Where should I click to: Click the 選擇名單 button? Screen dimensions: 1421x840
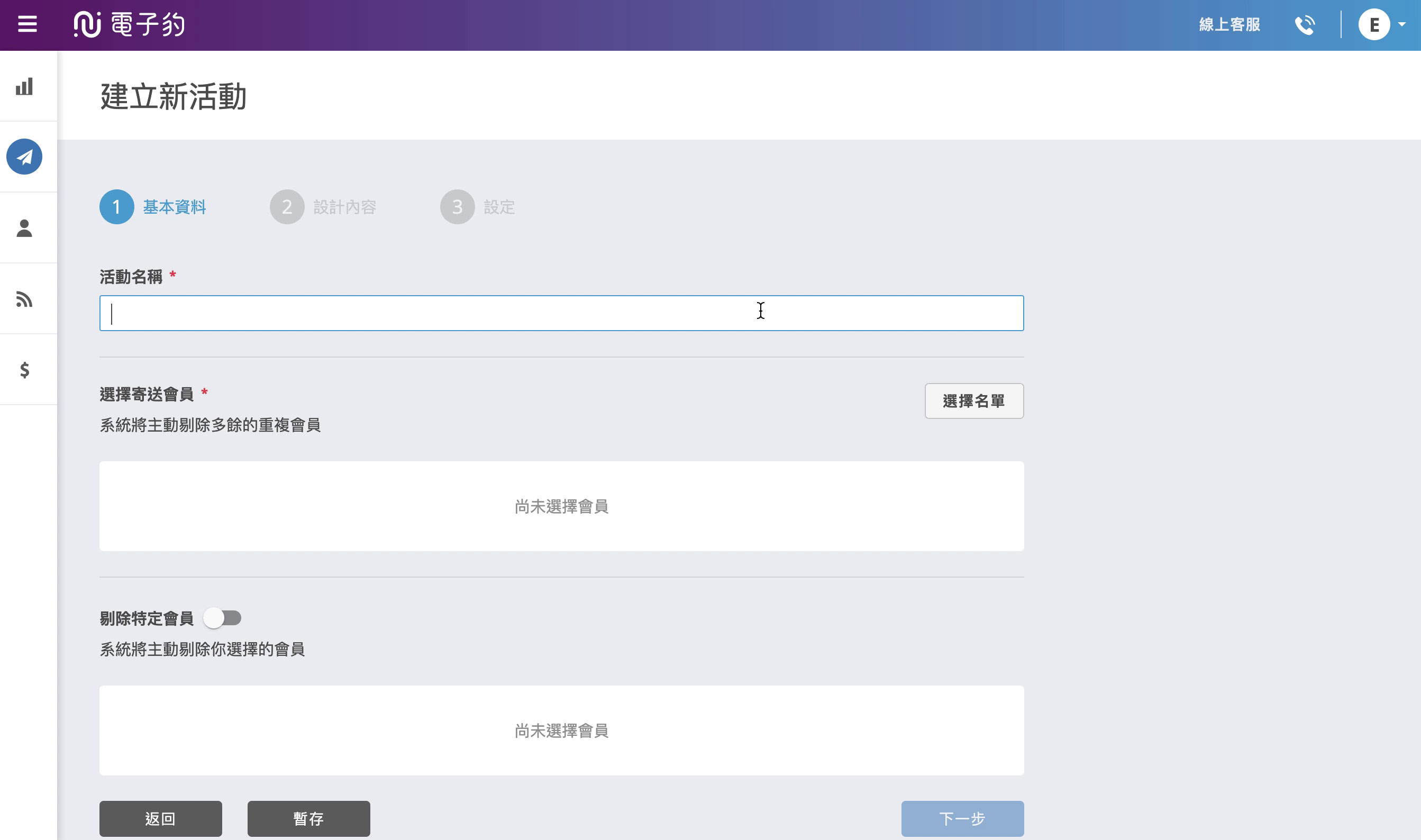(x=974, y=401)
